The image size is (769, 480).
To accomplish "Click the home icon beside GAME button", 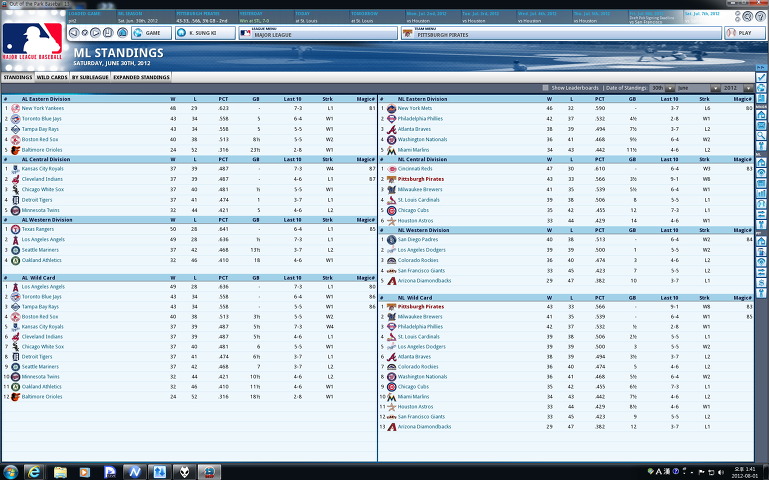I will (122, 33).
